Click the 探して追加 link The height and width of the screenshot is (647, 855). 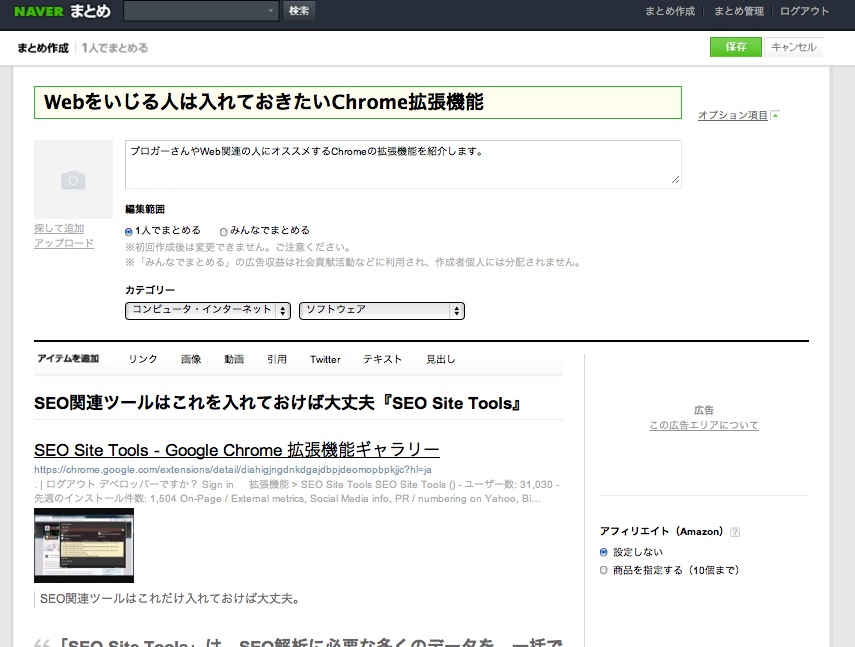point(59,228)
